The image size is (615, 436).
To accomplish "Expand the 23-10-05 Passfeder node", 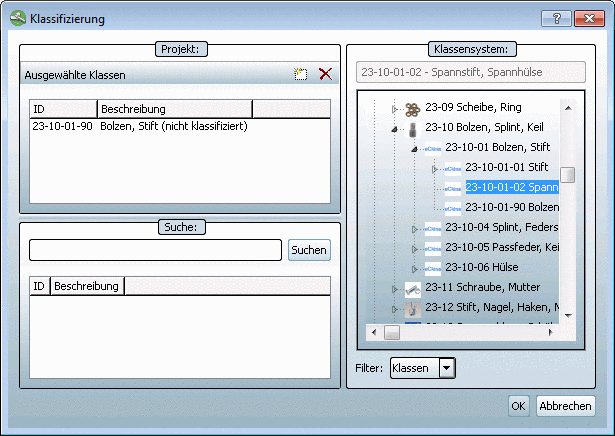I will (415, 249).
